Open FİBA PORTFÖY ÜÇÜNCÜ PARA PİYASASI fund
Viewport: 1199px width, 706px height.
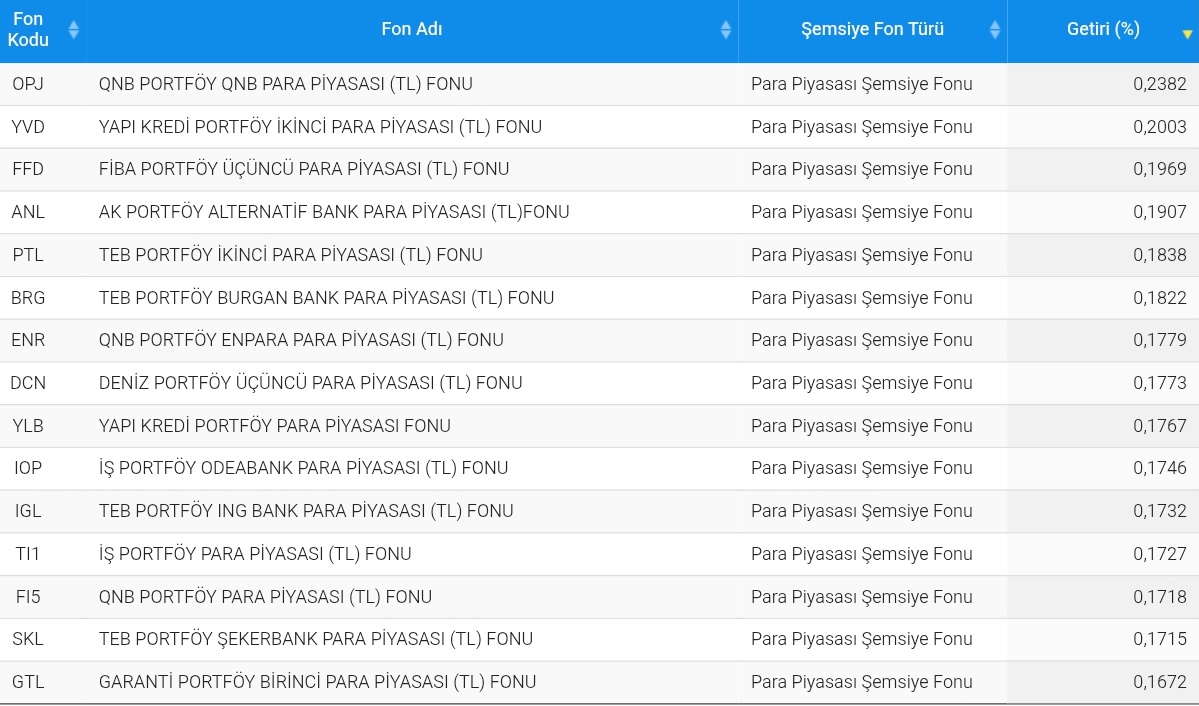(304, 169)
